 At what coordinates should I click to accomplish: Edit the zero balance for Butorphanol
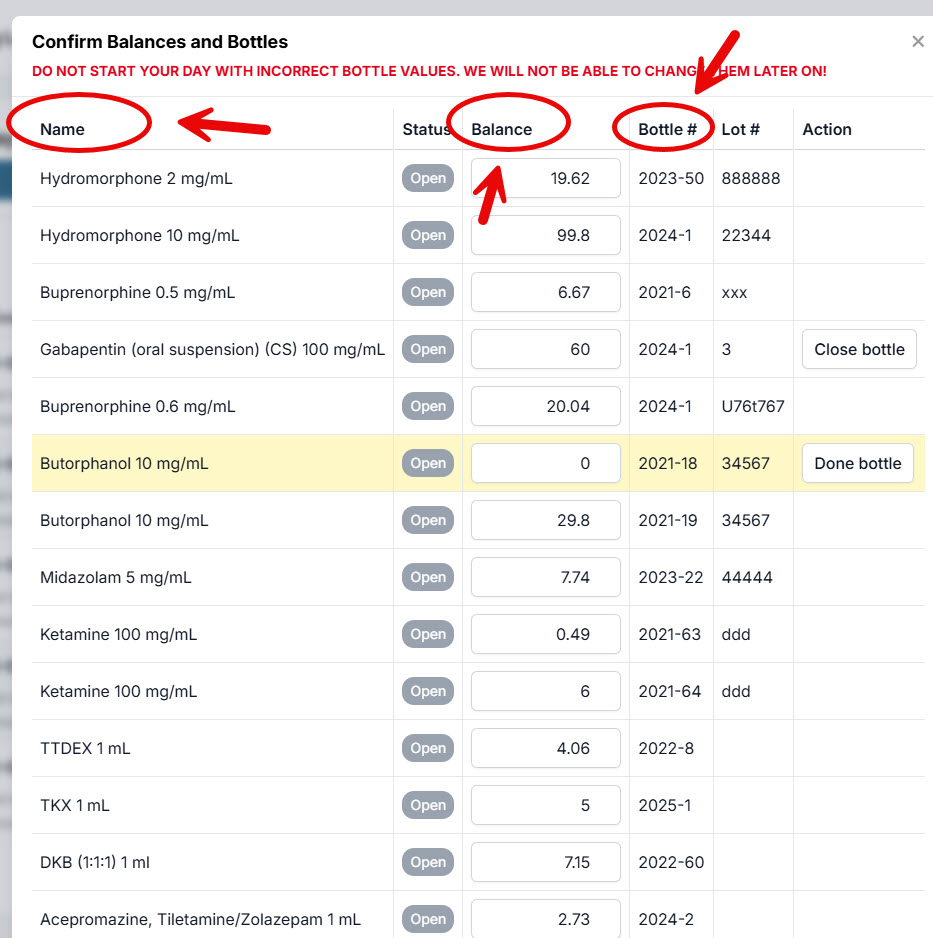(x=545, y=464)
